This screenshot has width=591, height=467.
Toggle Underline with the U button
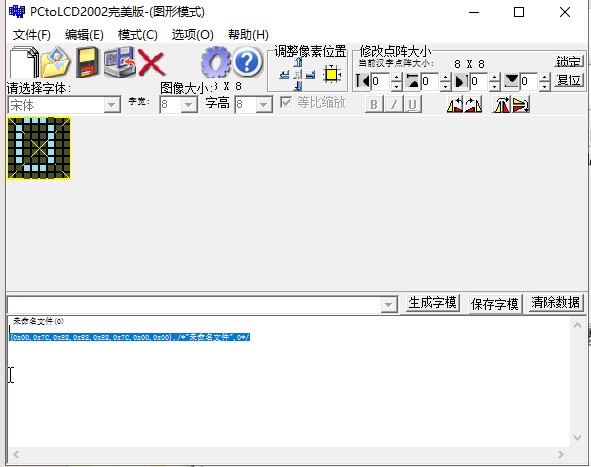pos(413,104)
